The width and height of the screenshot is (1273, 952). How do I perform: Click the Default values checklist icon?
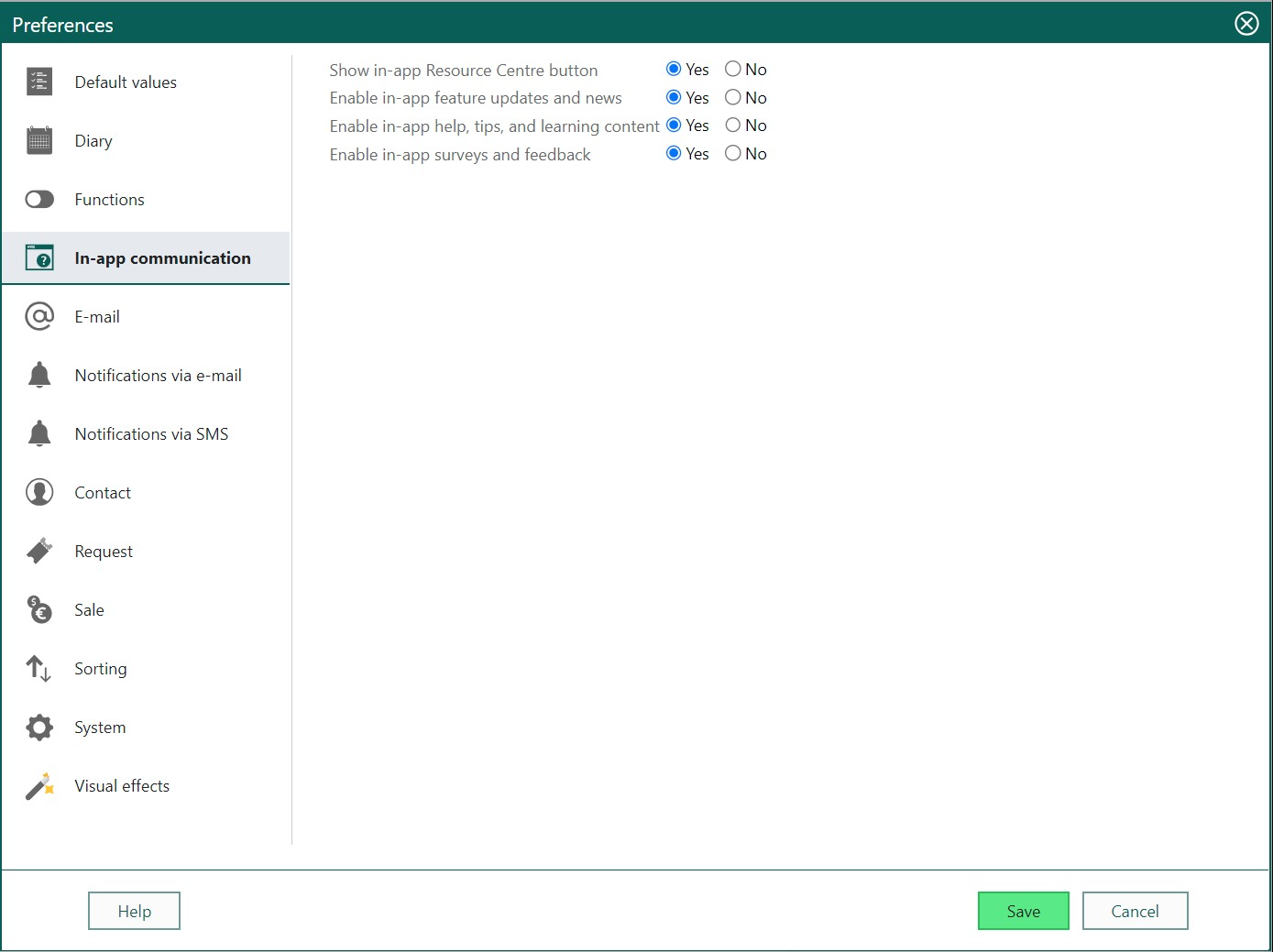pyautogui.click(x=39, y=82)
